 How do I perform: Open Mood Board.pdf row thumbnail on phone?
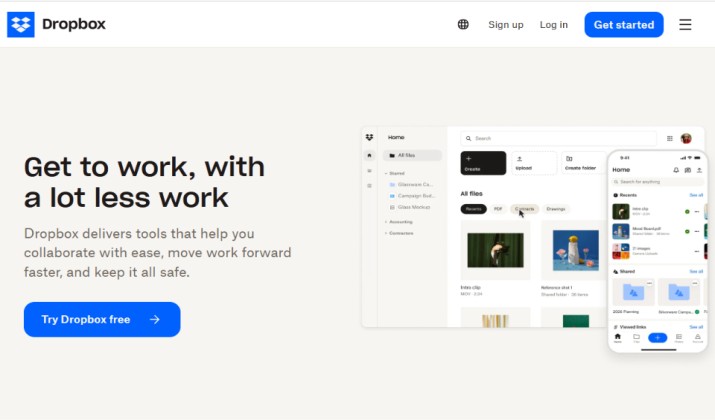[621, 231]
